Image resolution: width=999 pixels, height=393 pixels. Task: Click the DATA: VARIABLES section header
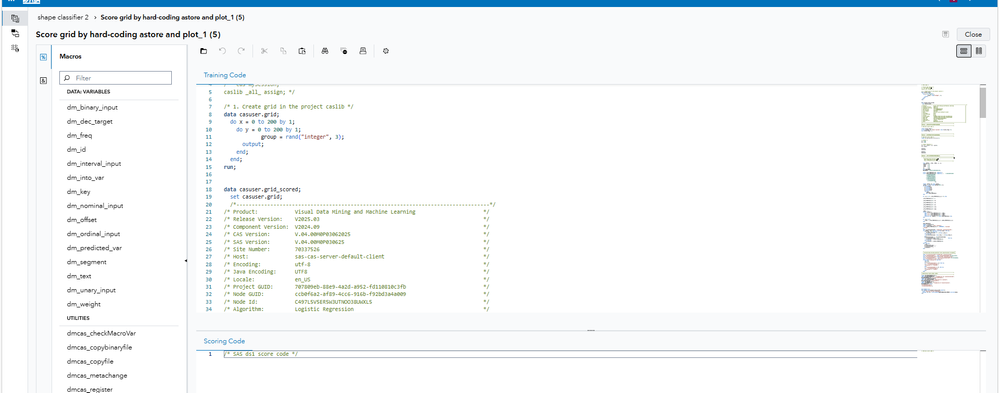89,92
